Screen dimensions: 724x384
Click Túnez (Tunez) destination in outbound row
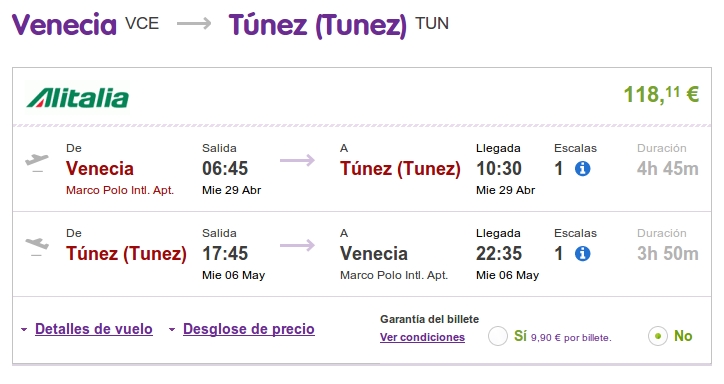tap(400, 169)
